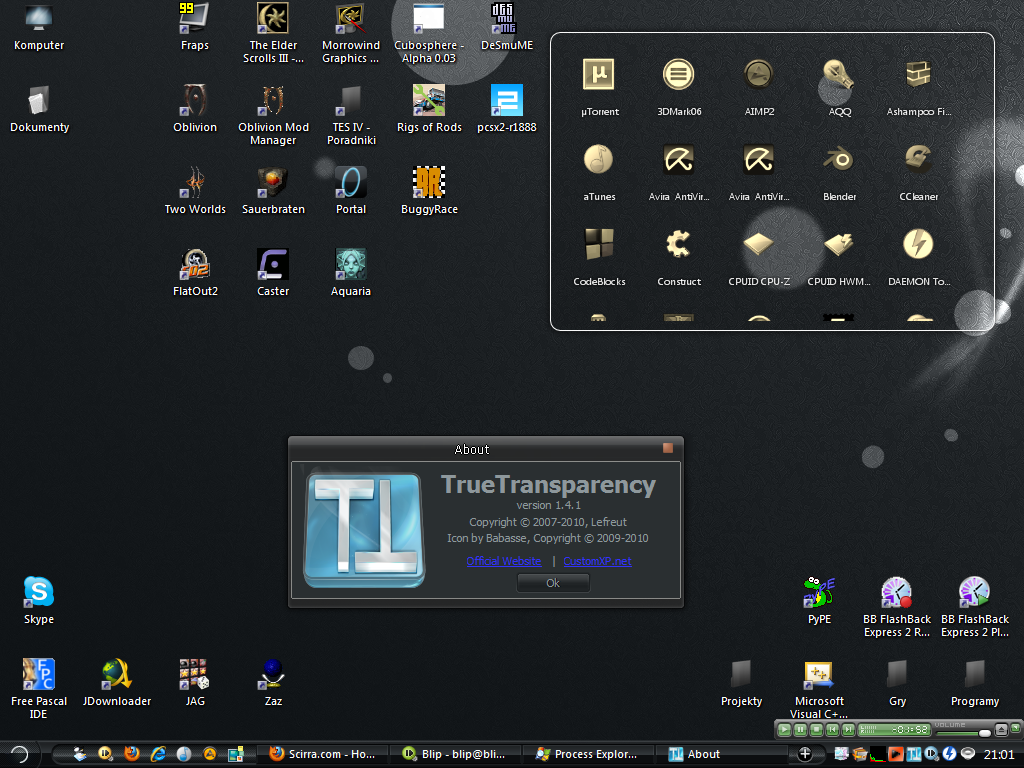Select the Zaz desktop shortcut
1024x768 pixels.
273,683
